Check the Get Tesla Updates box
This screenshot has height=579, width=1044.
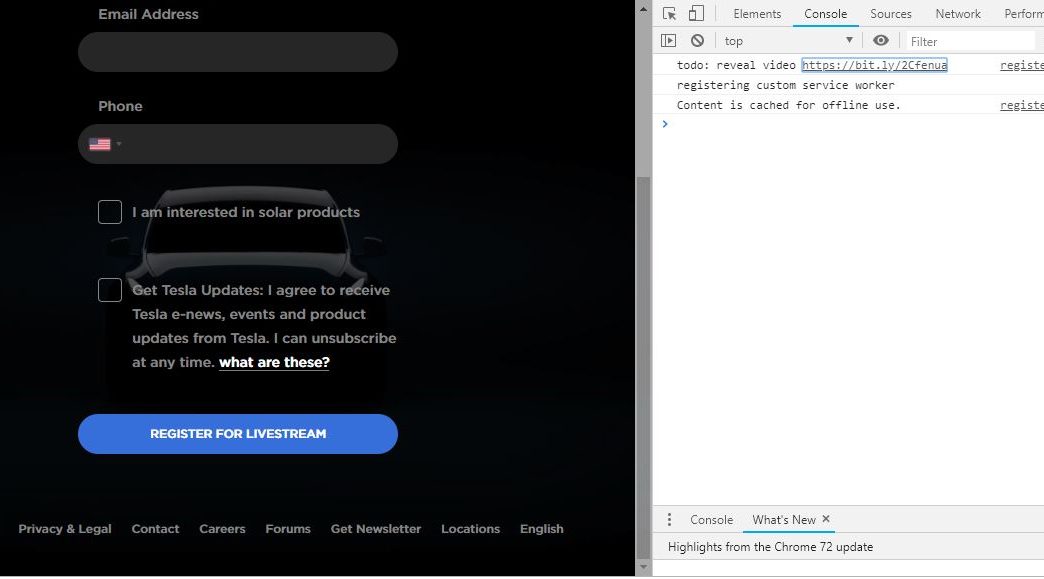coord(110,290)
